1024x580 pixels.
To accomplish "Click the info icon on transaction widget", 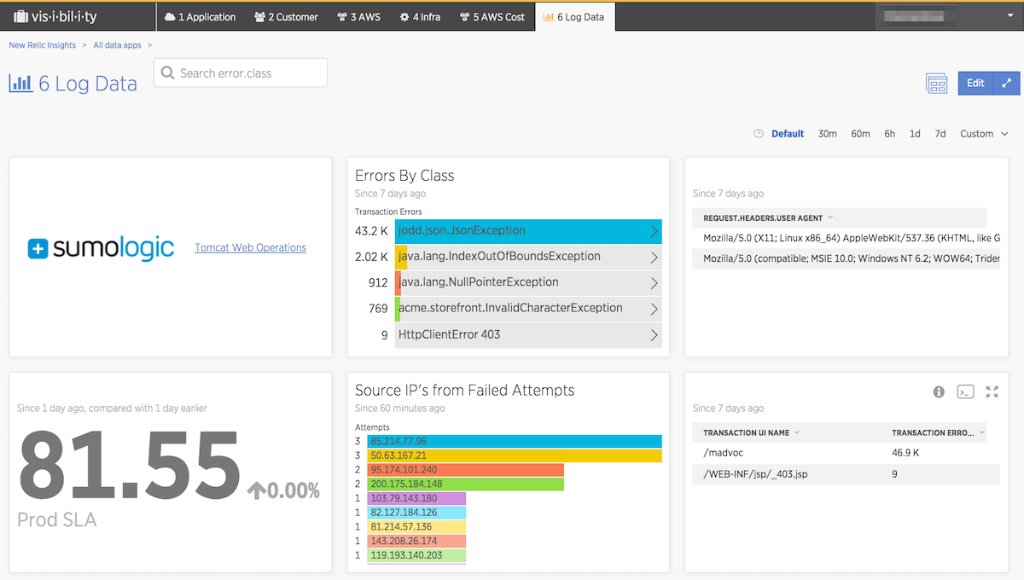I will click(x=938, y=392).
